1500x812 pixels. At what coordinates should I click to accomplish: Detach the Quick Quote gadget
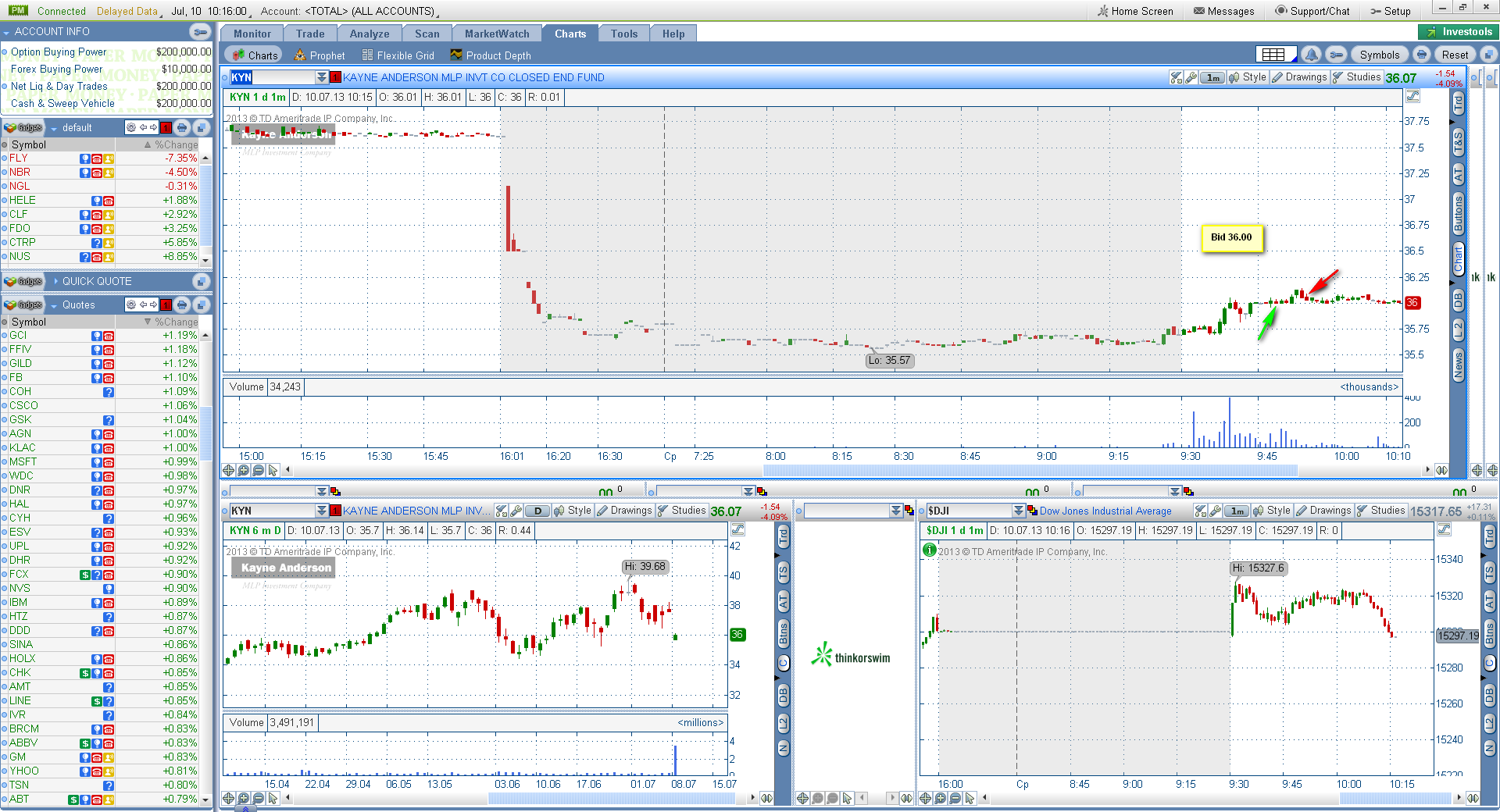pos(202,281)
